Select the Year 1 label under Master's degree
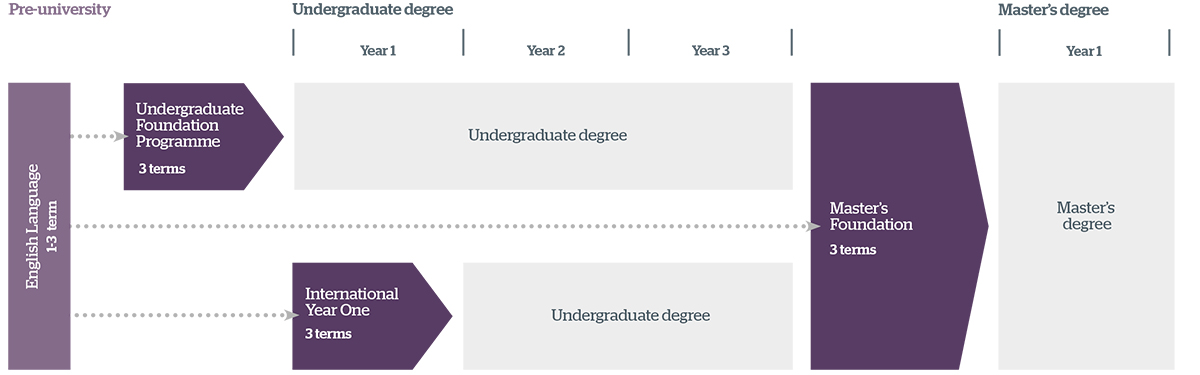Image resolution: width=1200 pixels, height=375 pixels. click(1084, 51)
